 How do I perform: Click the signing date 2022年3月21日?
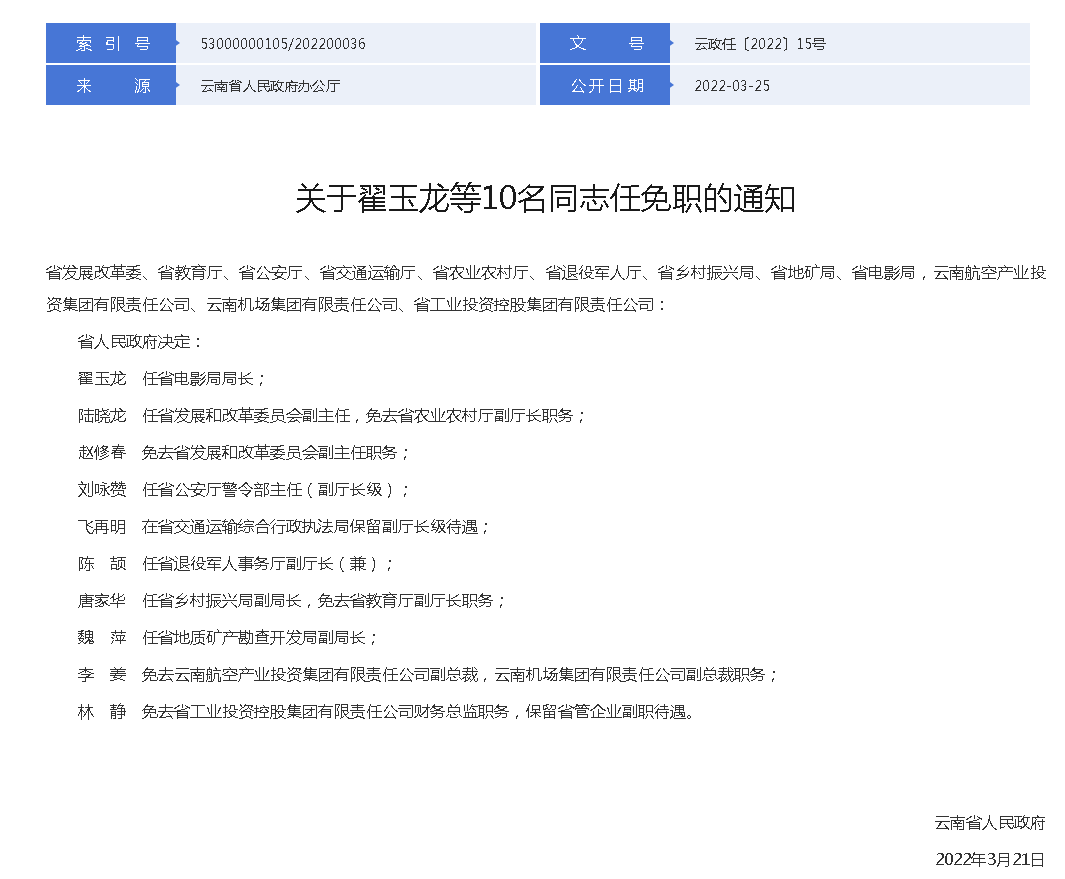(989, 860)
